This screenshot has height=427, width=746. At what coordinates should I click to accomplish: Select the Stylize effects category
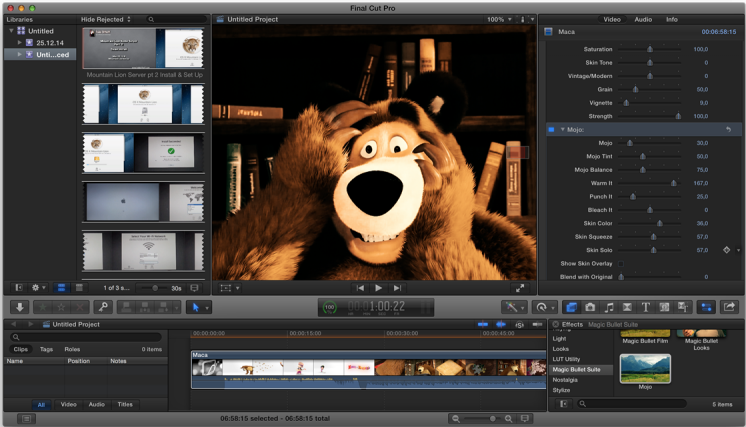click(x=561, y=390)
